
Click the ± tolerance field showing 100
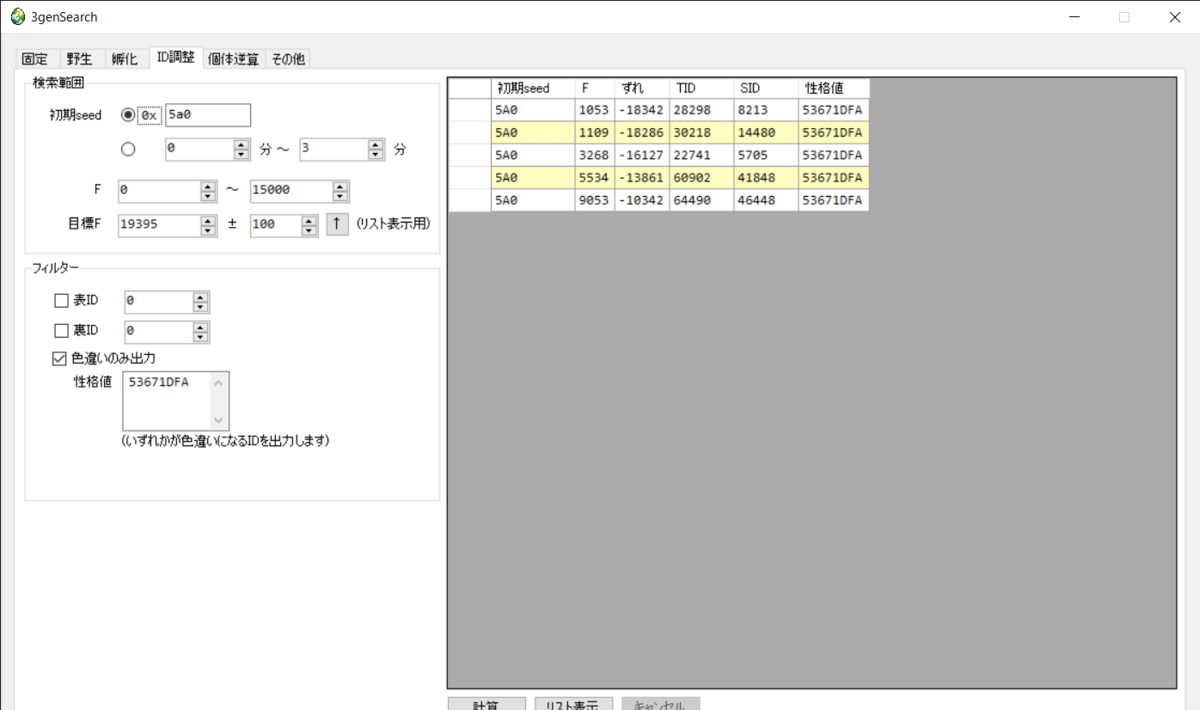coord(284,225)
